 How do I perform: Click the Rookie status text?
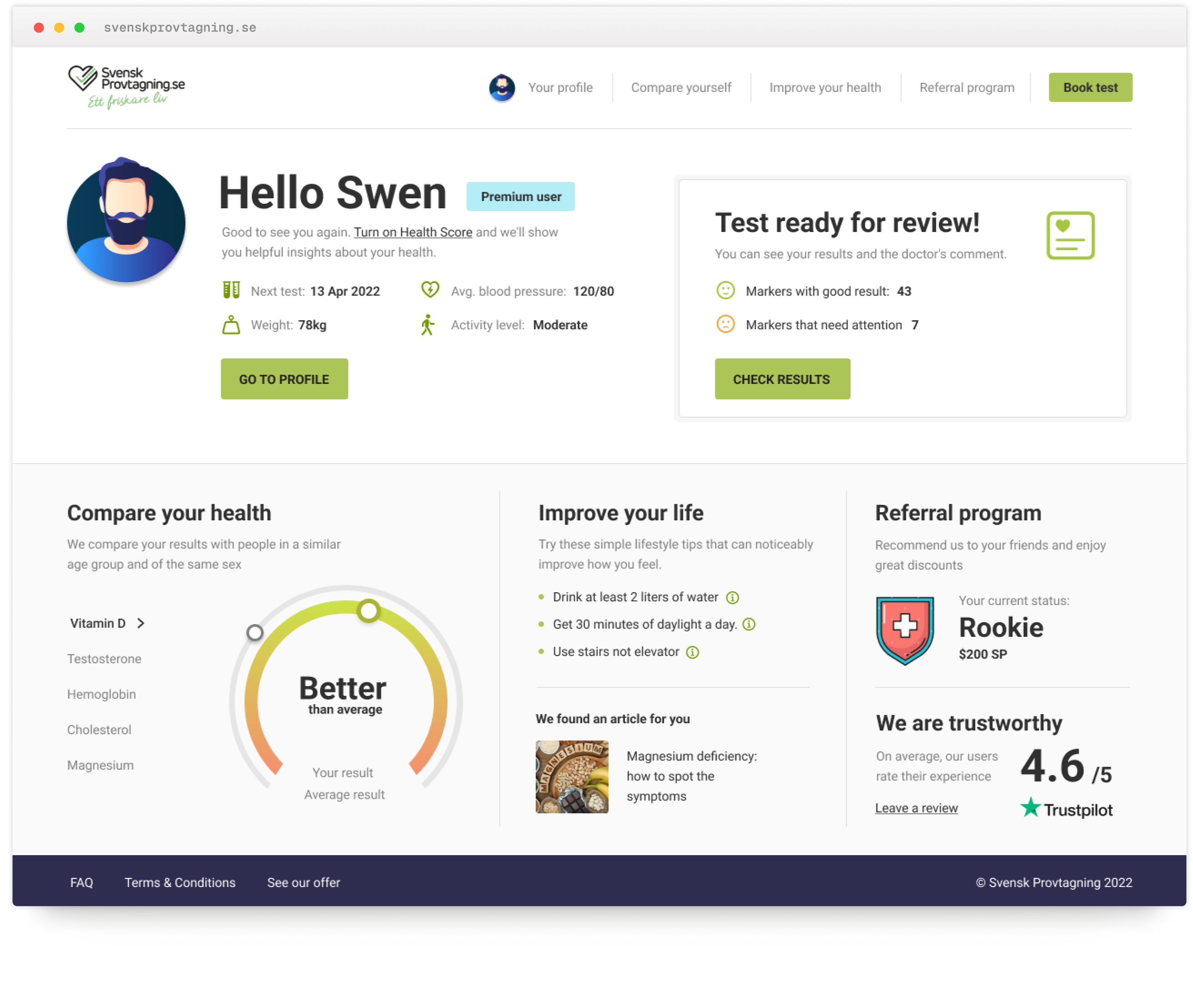(1001, 627)
